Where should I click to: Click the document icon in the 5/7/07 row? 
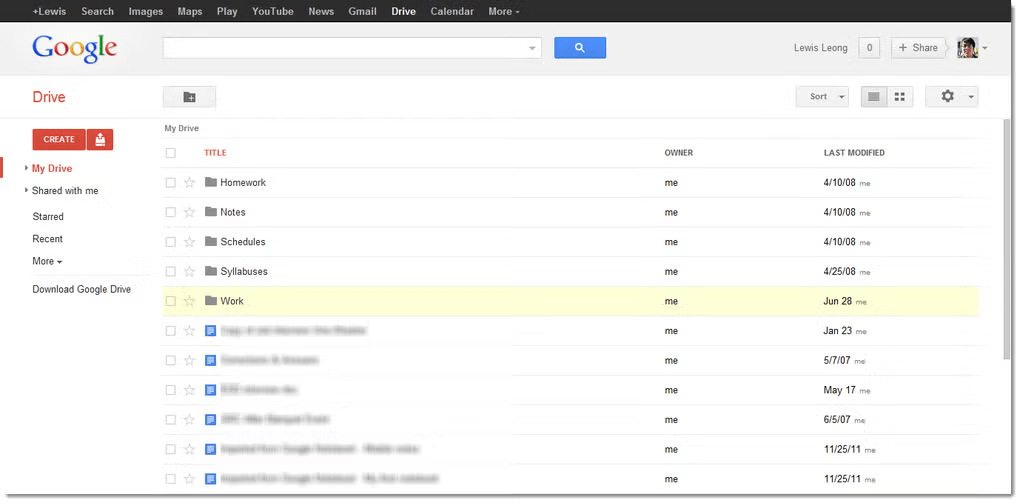210,360
